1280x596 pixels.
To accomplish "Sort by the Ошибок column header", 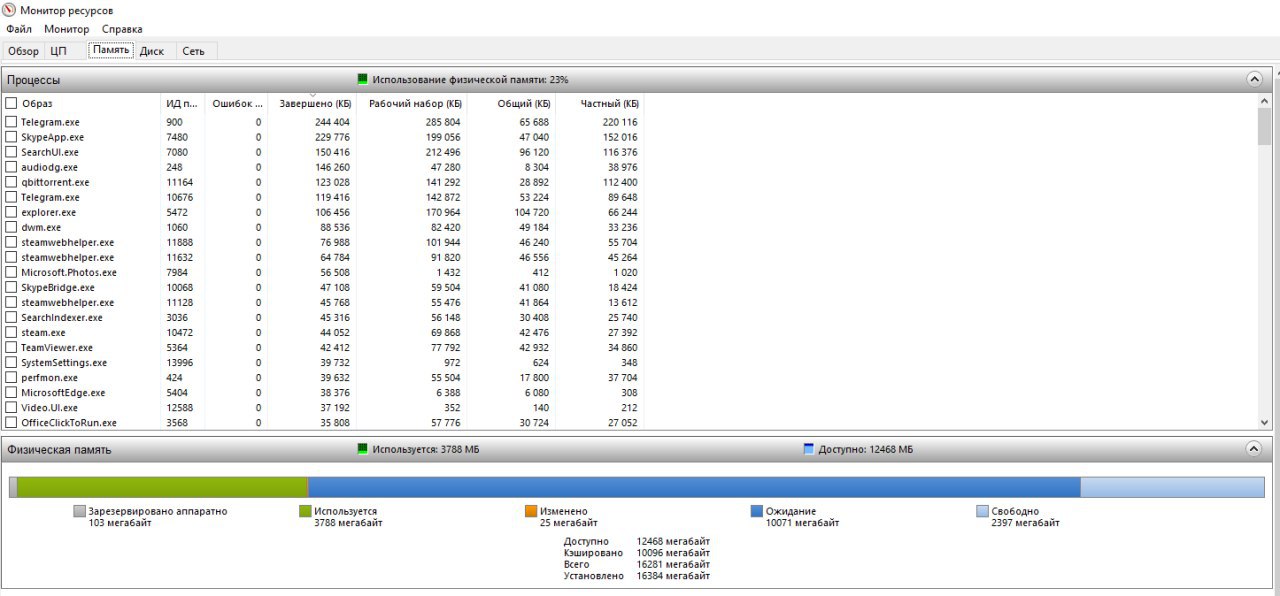I will (237, 103).
